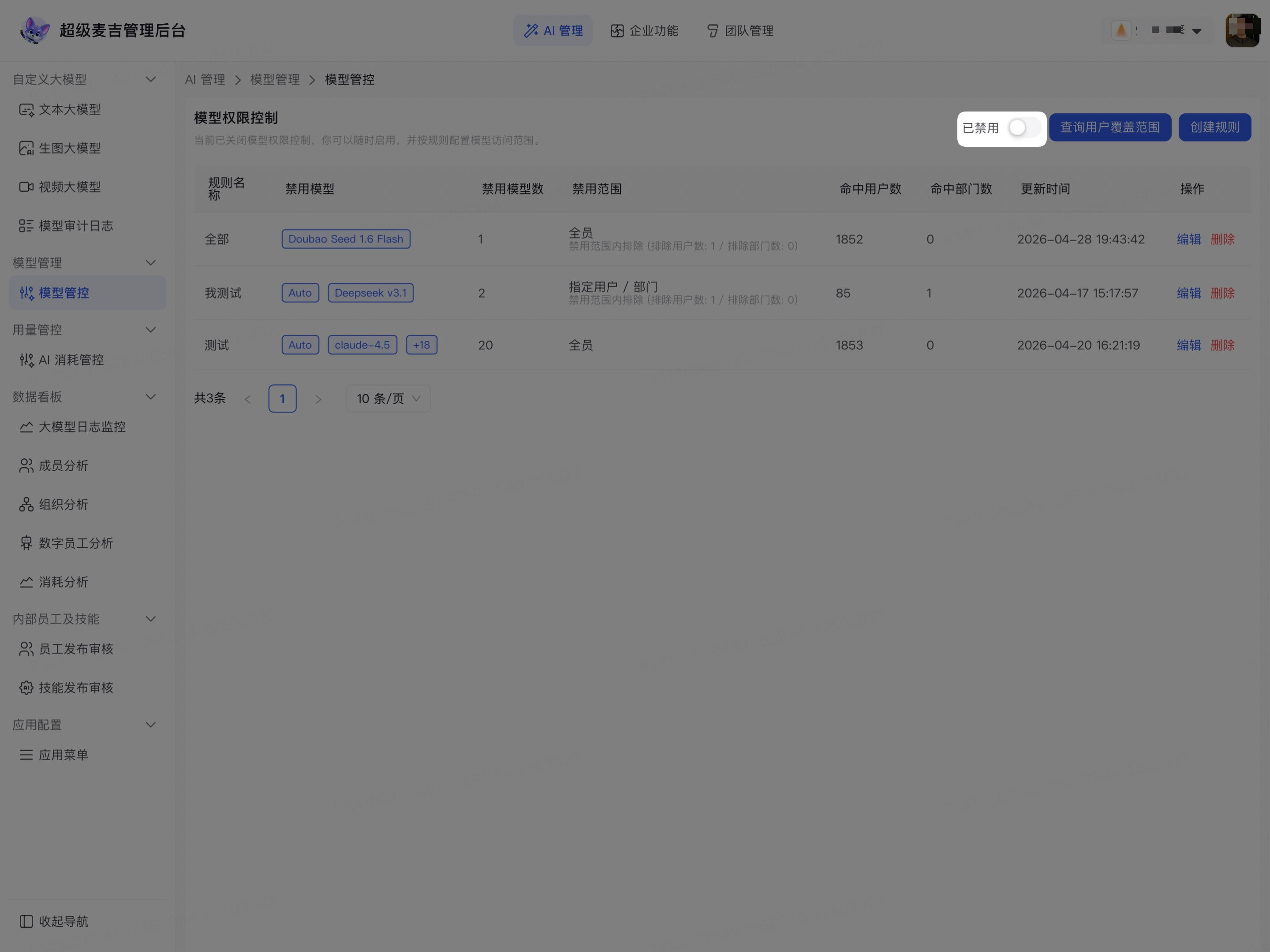
Task: Click the 大模型日志监控 chart icon
Action: (26, 427)
